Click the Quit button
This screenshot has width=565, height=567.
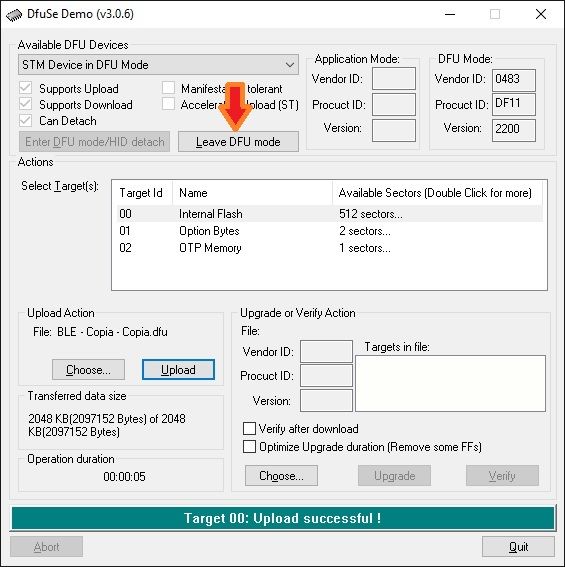(518, 546)
